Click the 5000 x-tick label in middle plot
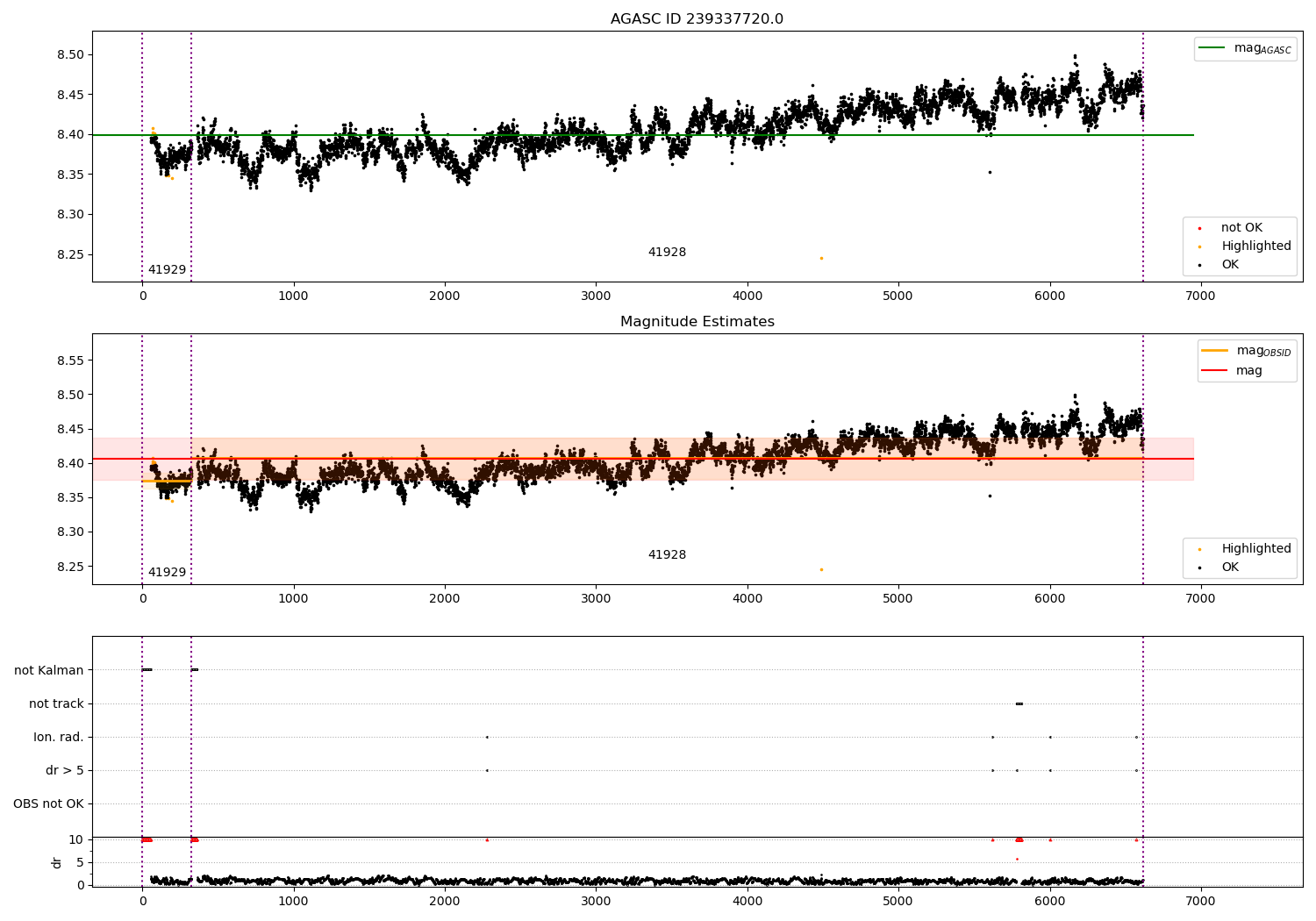The image size is (1316, 921). (x=898, y=599)
